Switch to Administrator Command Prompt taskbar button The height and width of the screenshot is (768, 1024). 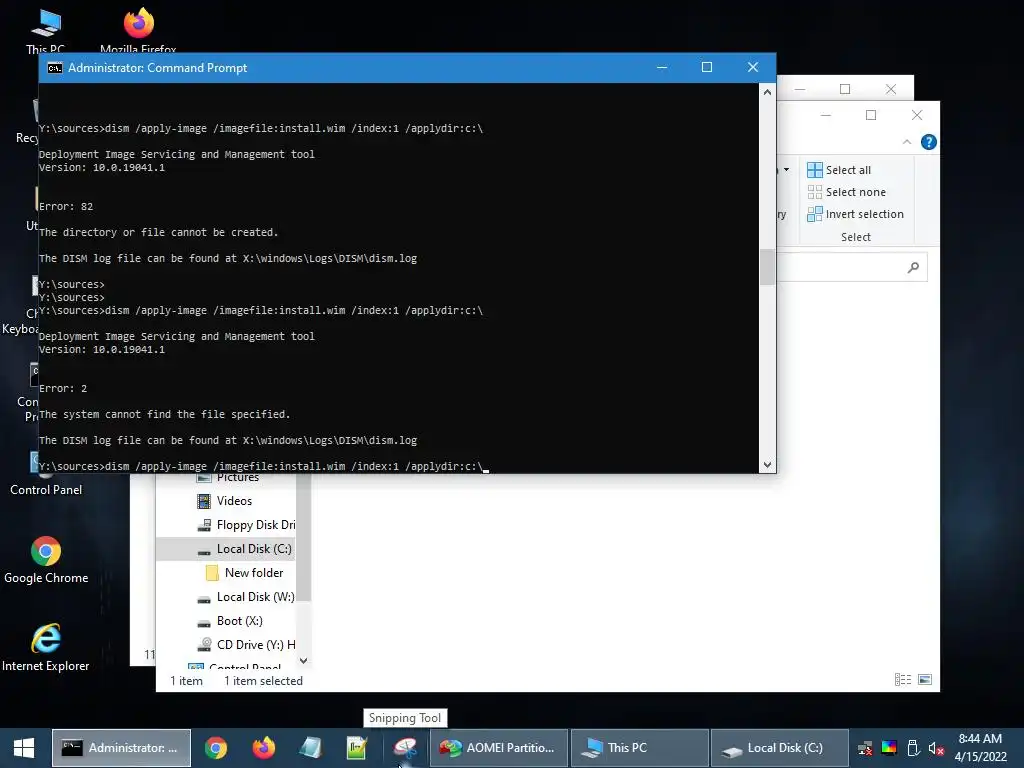(121, 748)
